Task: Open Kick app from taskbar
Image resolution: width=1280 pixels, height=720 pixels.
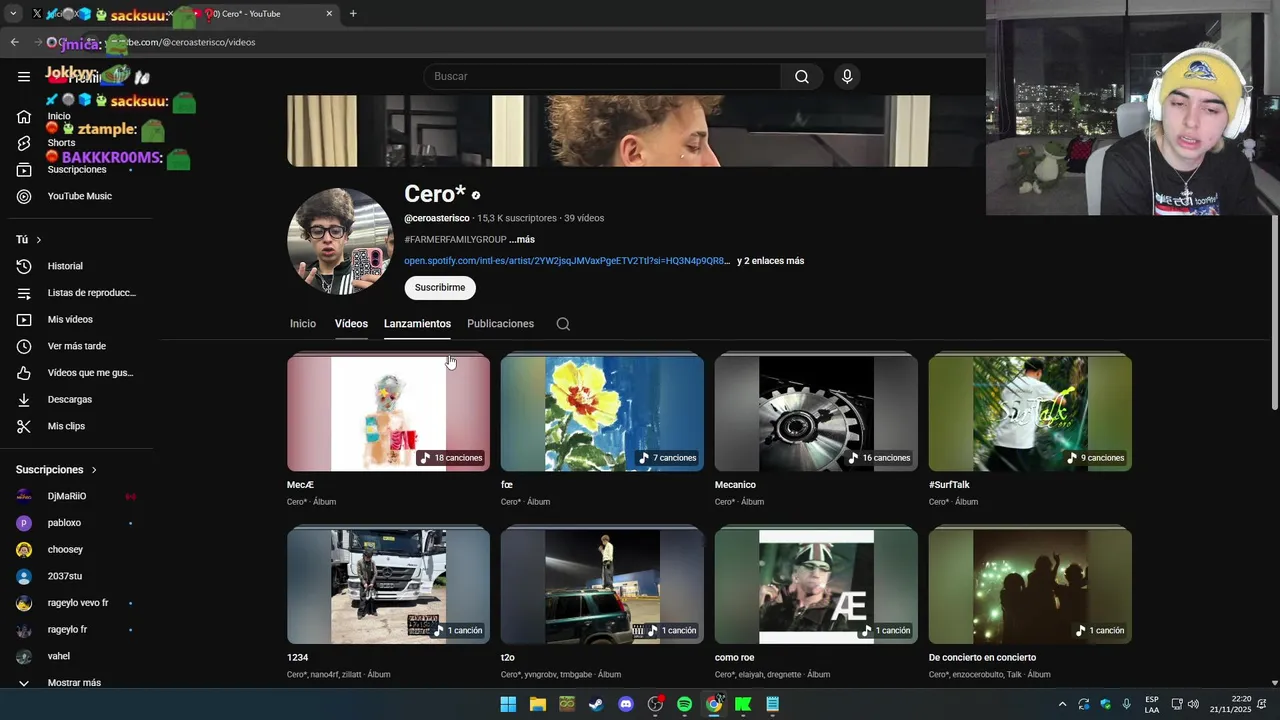Action: 743,704
